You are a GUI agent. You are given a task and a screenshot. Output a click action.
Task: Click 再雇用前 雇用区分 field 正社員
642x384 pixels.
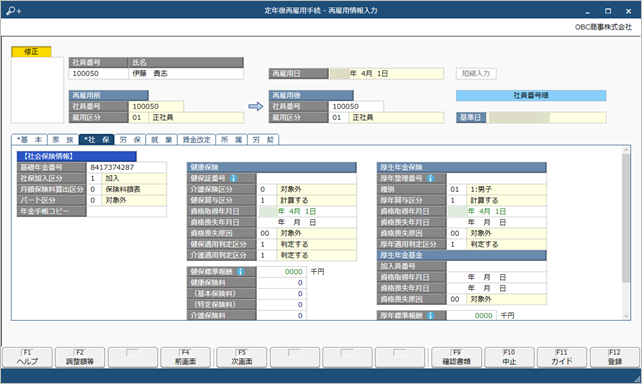click(x=186, y=117)
